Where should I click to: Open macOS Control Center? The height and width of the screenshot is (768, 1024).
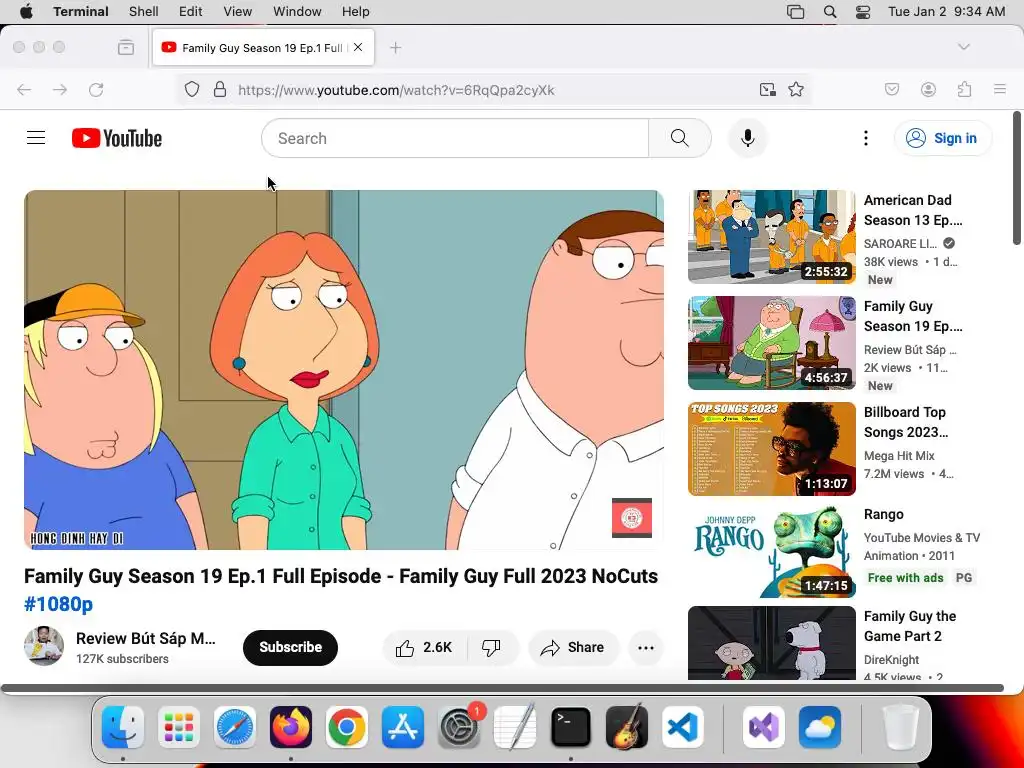(863, 11)
